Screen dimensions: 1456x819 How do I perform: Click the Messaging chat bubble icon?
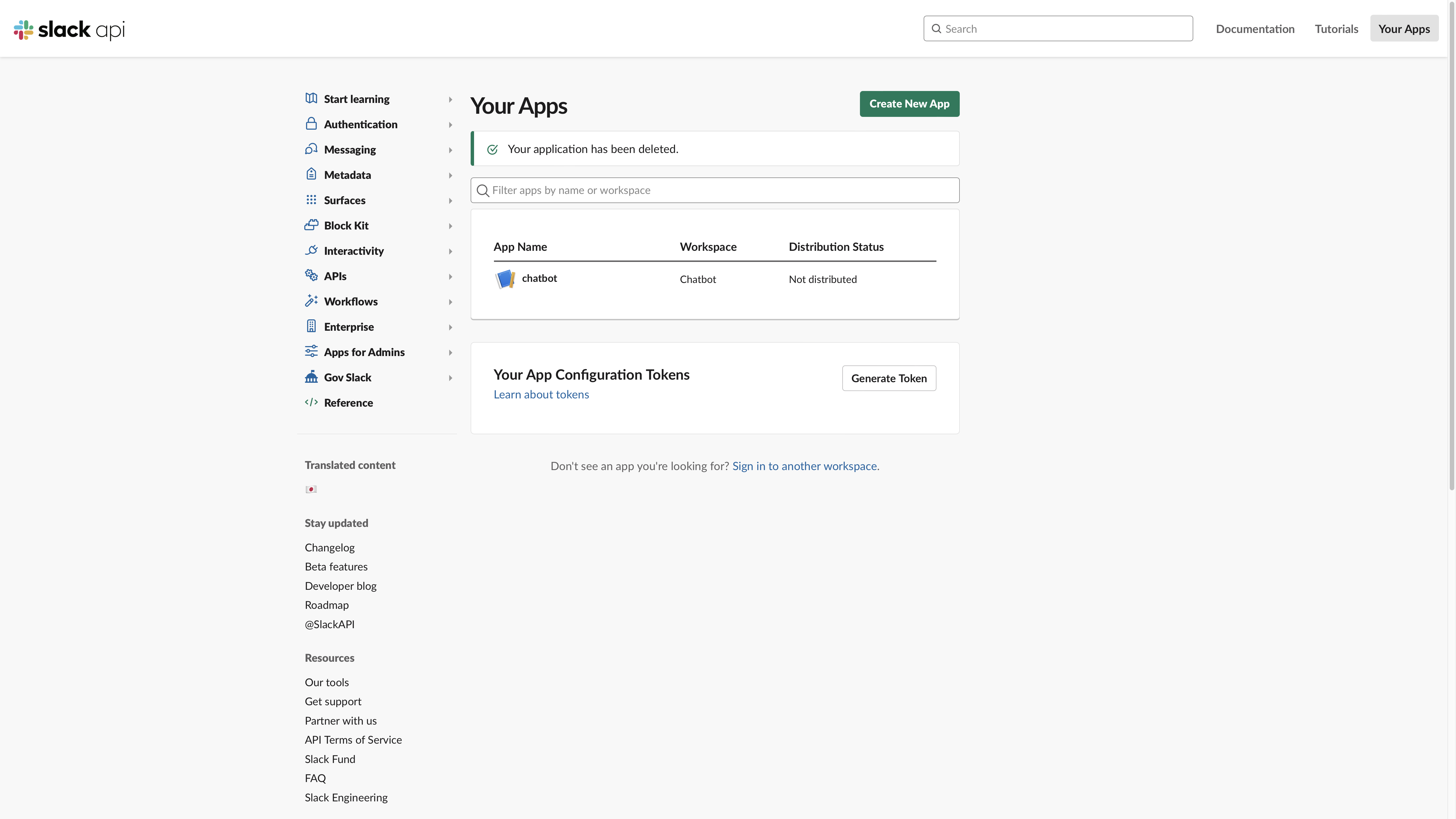[x=311, y=149]
